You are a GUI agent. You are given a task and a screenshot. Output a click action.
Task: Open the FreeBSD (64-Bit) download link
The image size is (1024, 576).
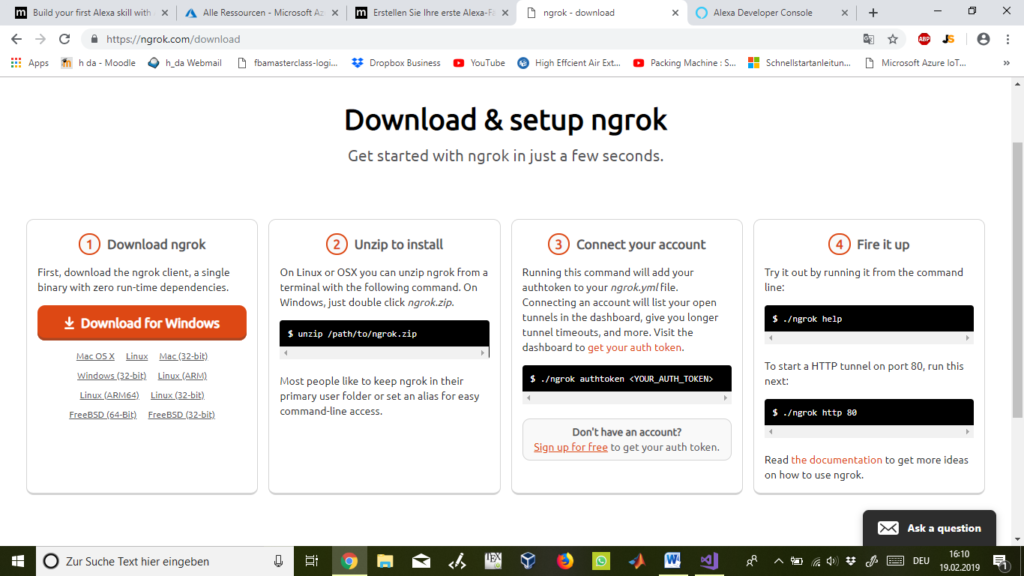point(103,415)
